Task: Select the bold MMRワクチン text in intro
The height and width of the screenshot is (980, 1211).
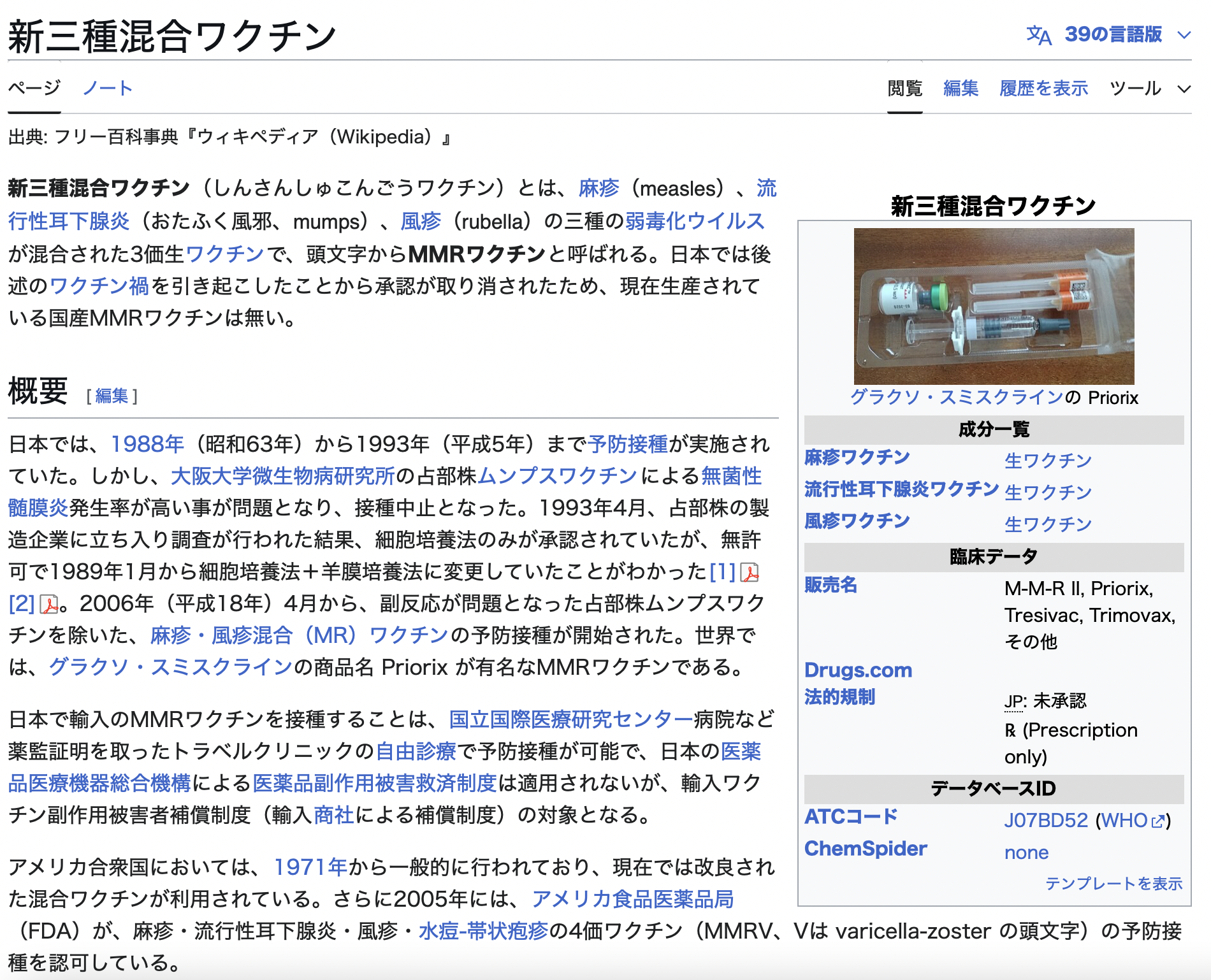Action: point(476,254)
